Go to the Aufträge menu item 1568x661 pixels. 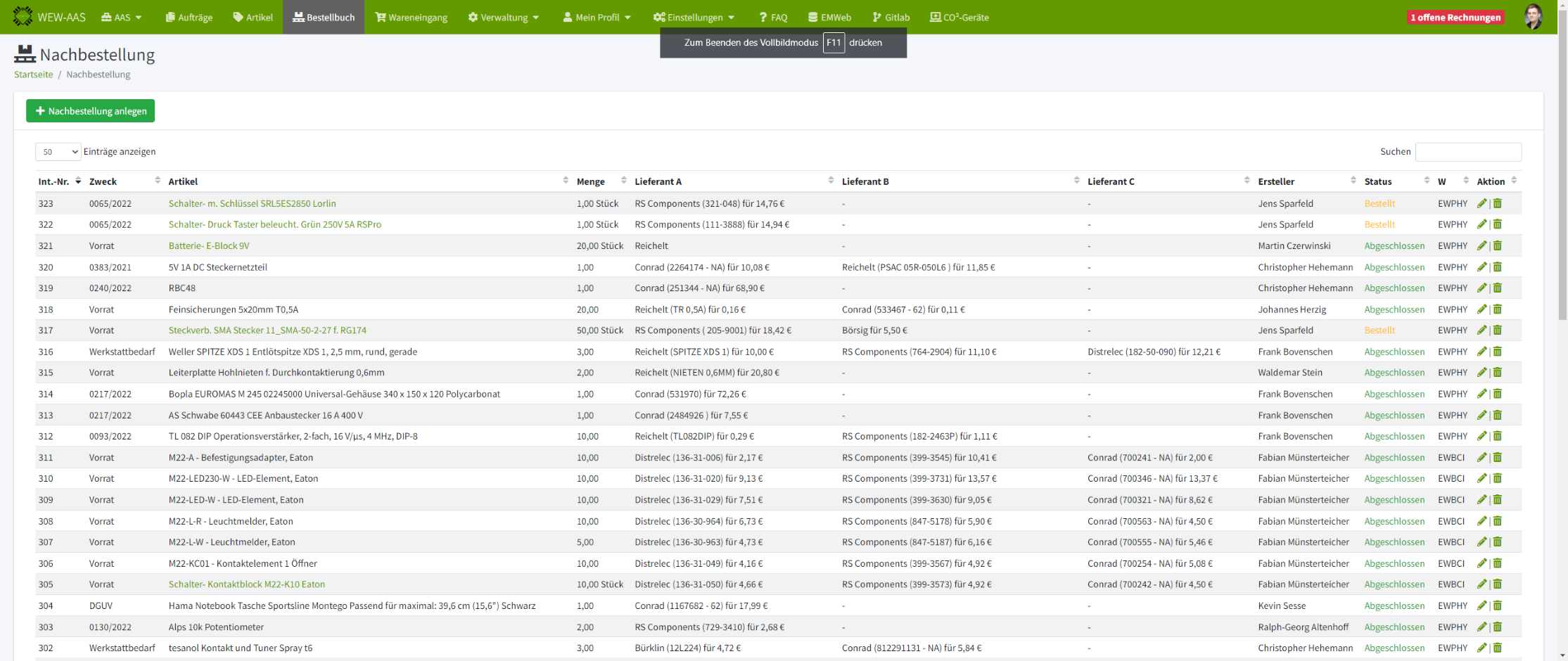click(x=189, y=18)
